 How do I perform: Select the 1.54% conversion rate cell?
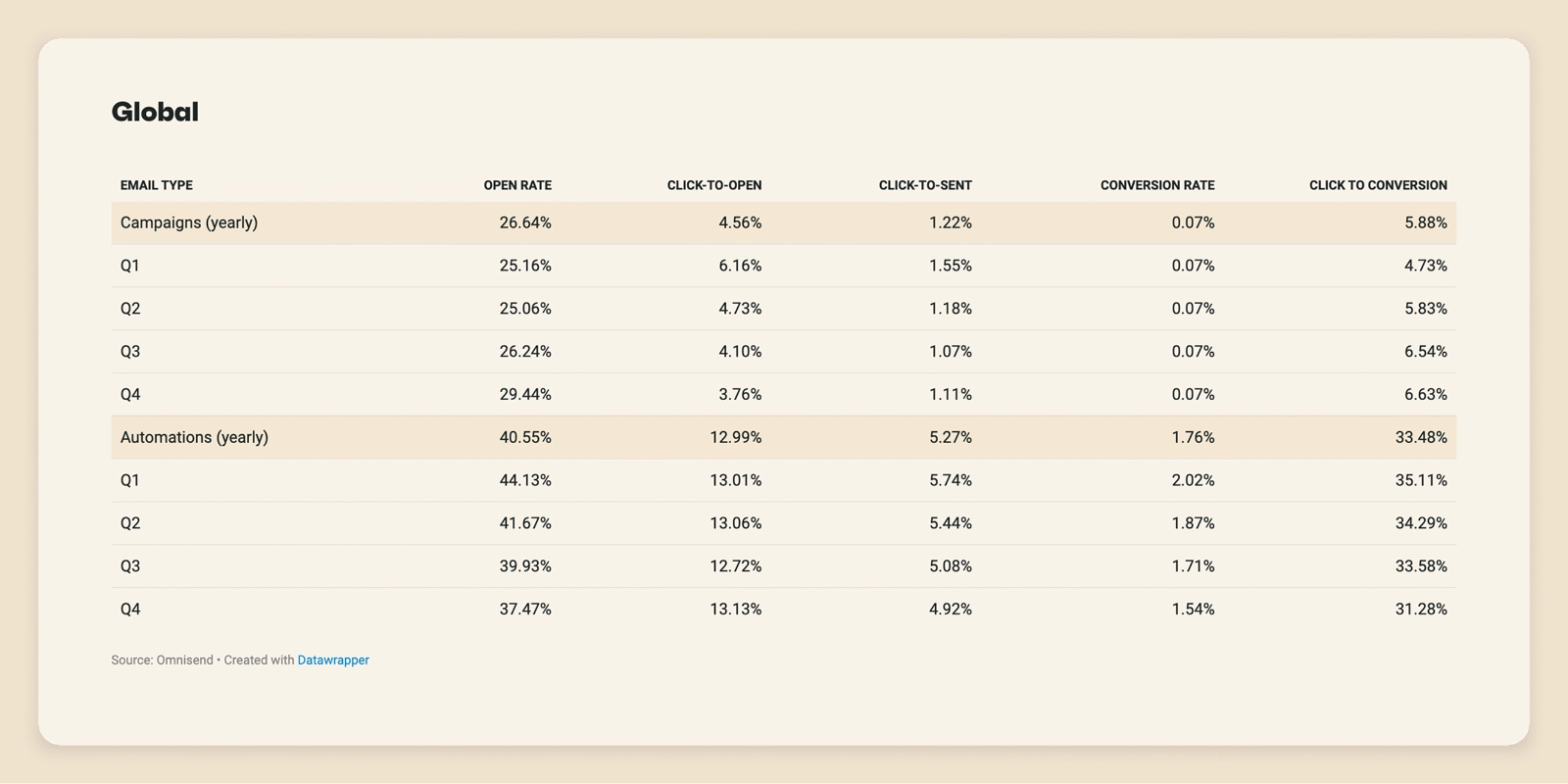pyautogui.click(x=1194, y=610)
